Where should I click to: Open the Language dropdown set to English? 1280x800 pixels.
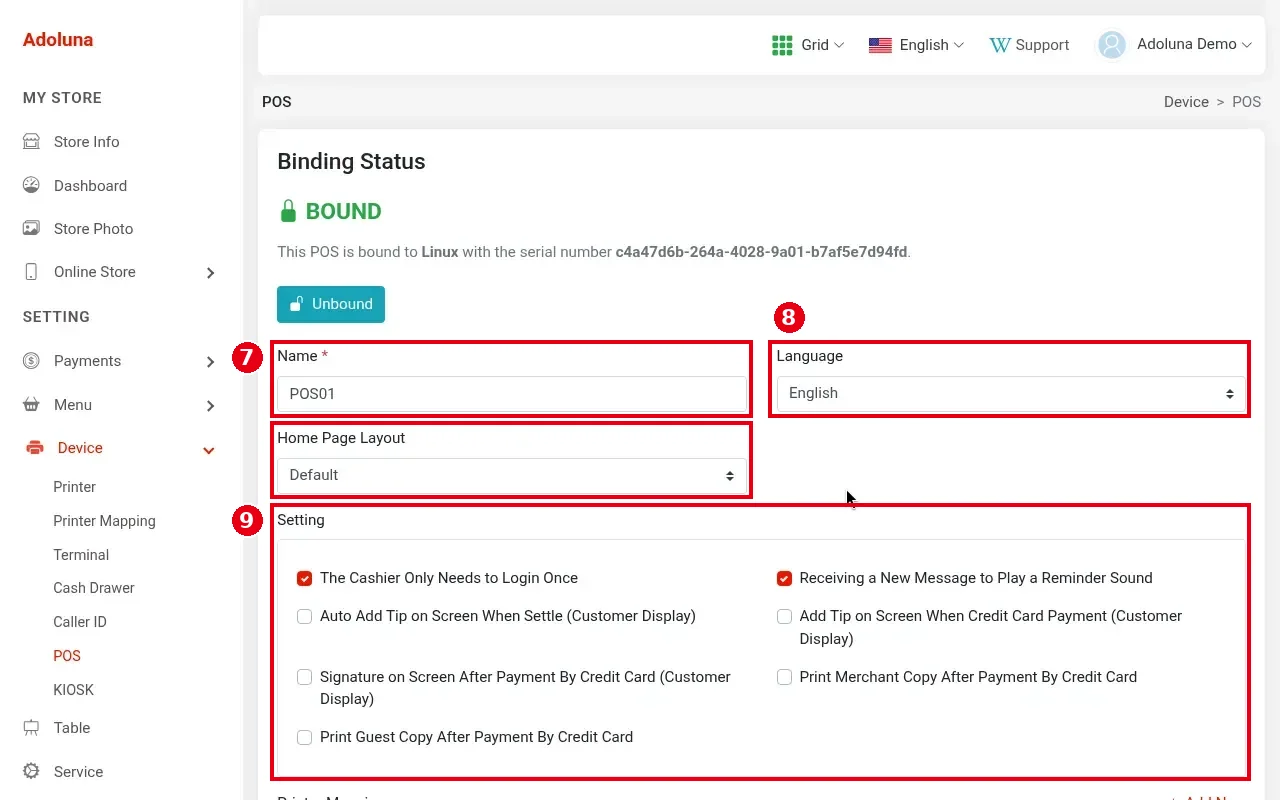tap(1011, 393)
